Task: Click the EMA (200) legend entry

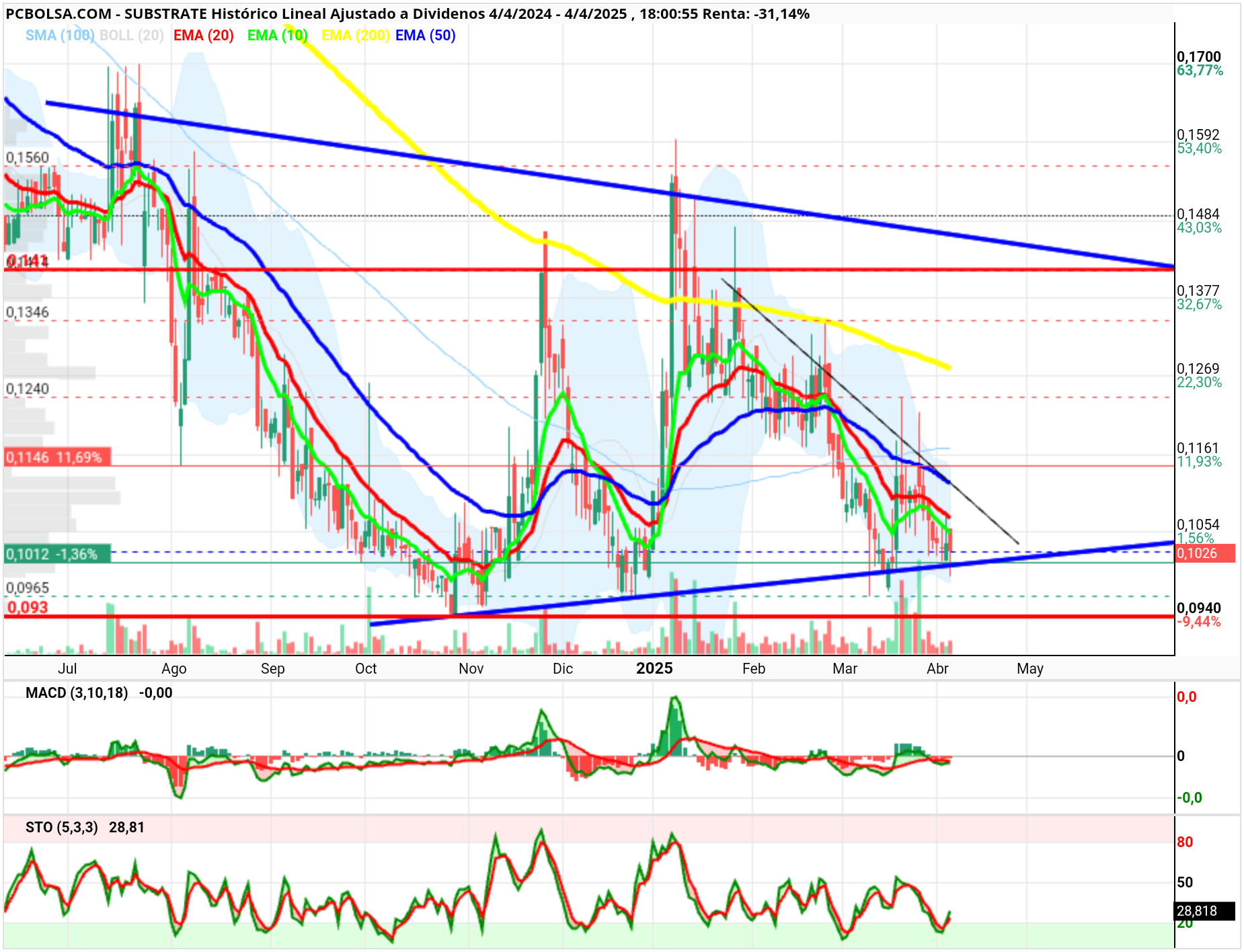Action: pyautogui.click(x=356, y=36)
